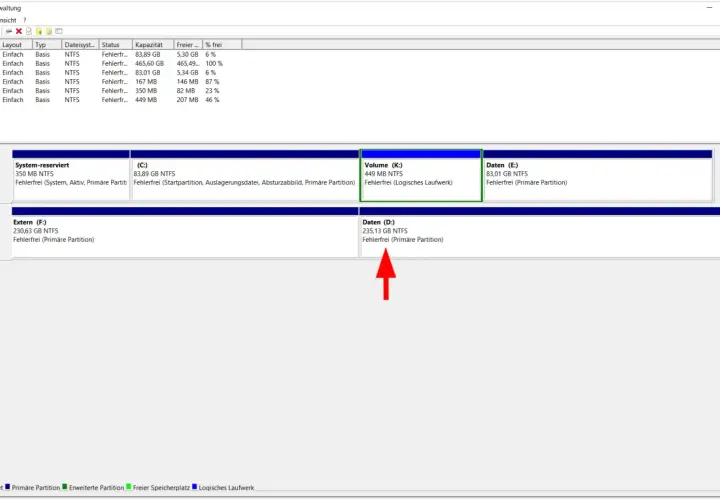Click the window layout view toolbar icon
The height and width of the screenshot is (500, 720).
(59, 31)
